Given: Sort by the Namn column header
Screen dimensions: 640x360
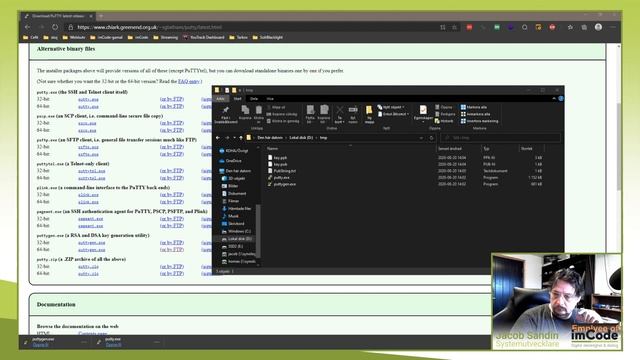Looking at the screenshot, I should pyautogui.click(x=272, y=149).
